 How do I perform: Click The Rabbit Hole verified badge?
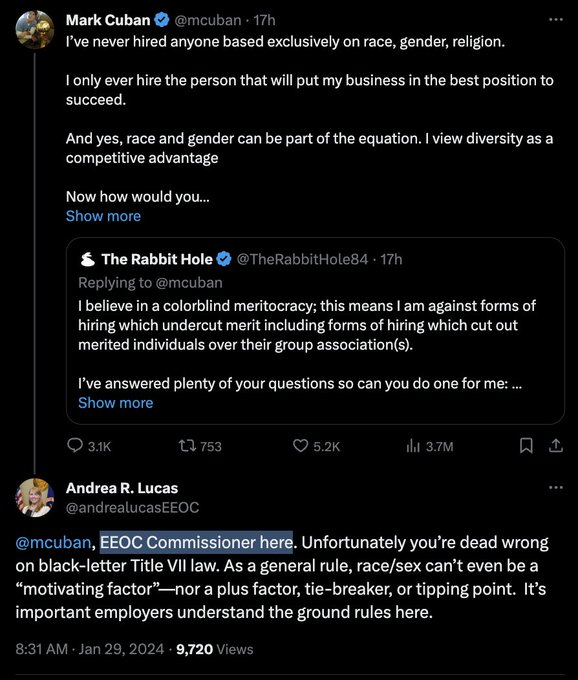(224, 259)
